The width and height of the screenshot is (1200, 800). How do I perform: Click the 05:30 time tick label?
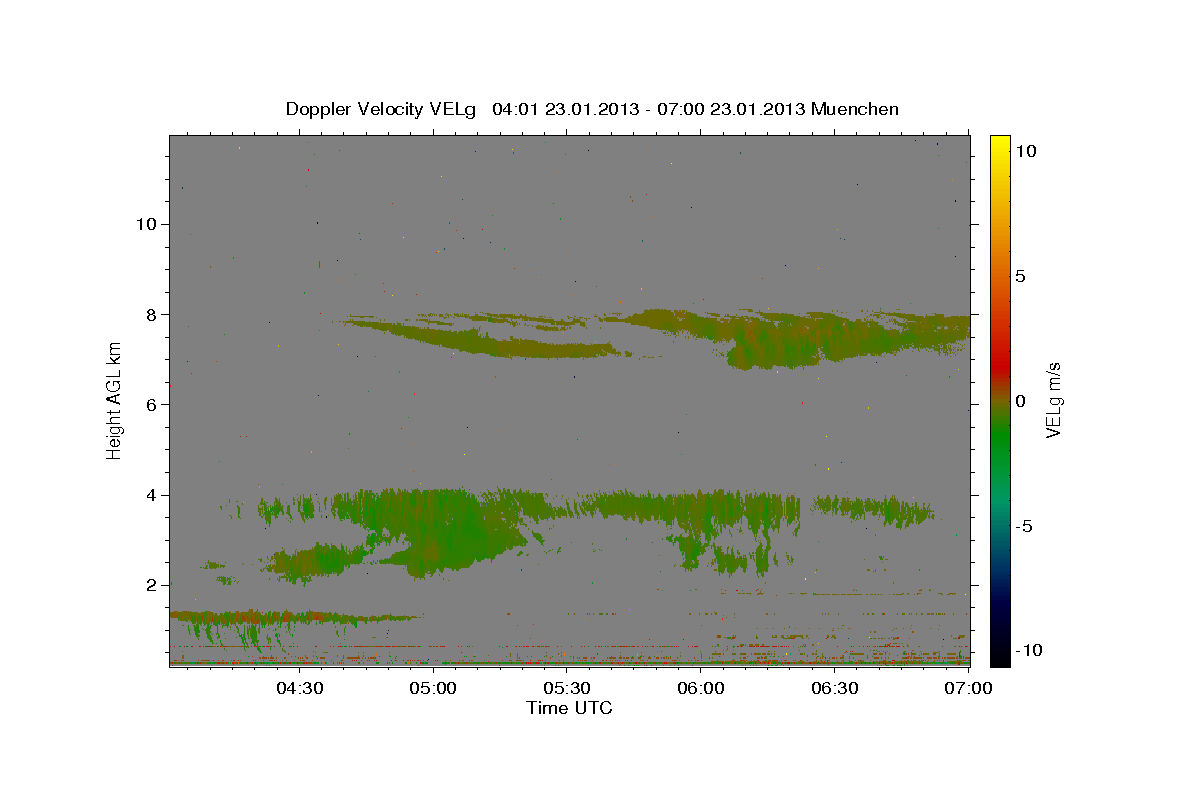tap(567, 688)
